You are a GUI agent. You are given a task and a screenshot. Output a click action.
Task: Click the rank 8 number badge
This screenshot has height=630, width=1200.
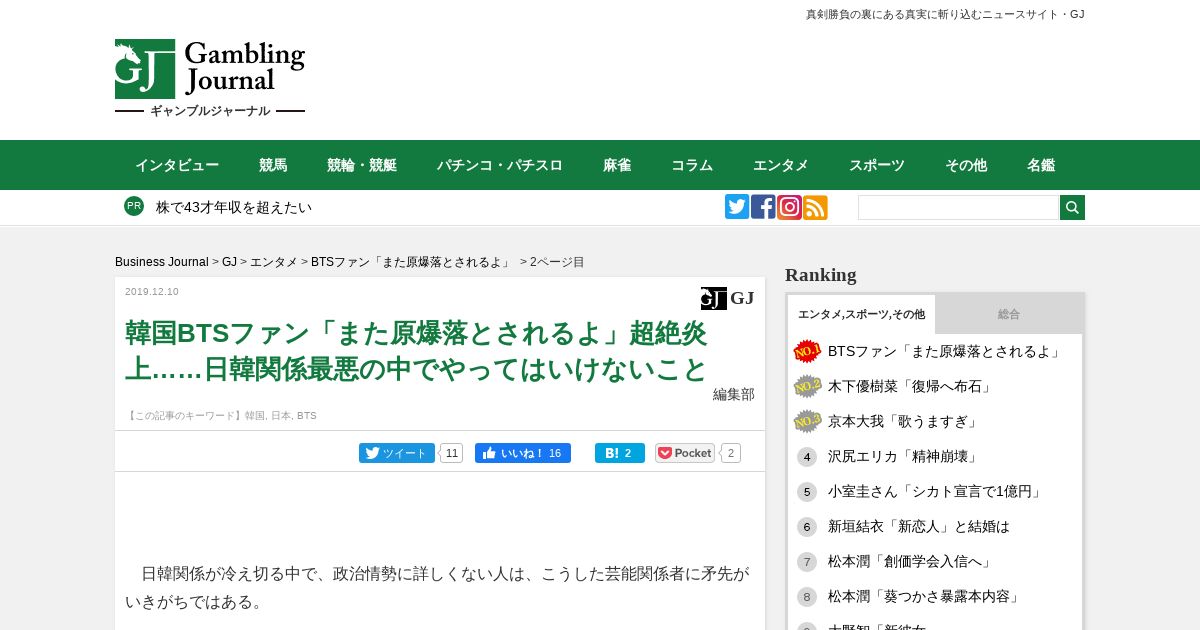click(x=807, y=597)
